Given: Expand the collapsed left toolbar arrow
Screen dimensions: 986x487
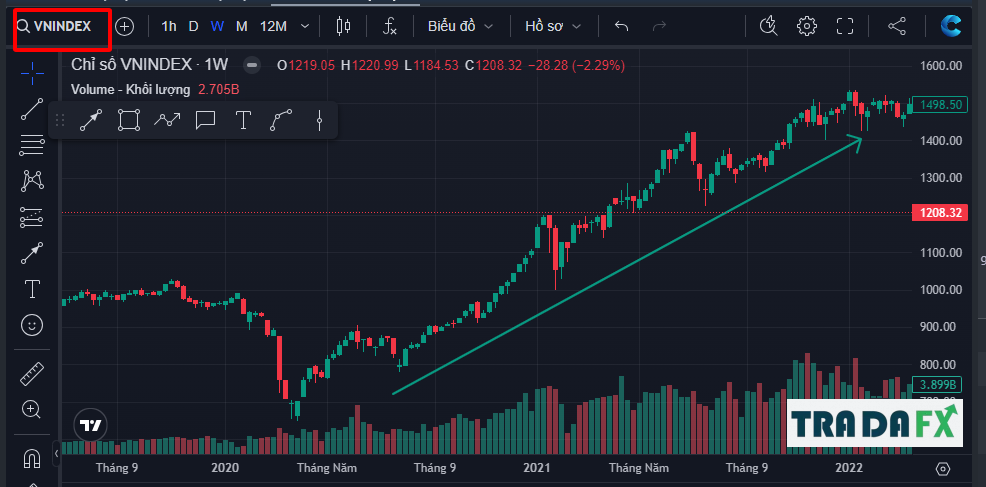Looking at the screenshot, I should click(x=56, y=453).
